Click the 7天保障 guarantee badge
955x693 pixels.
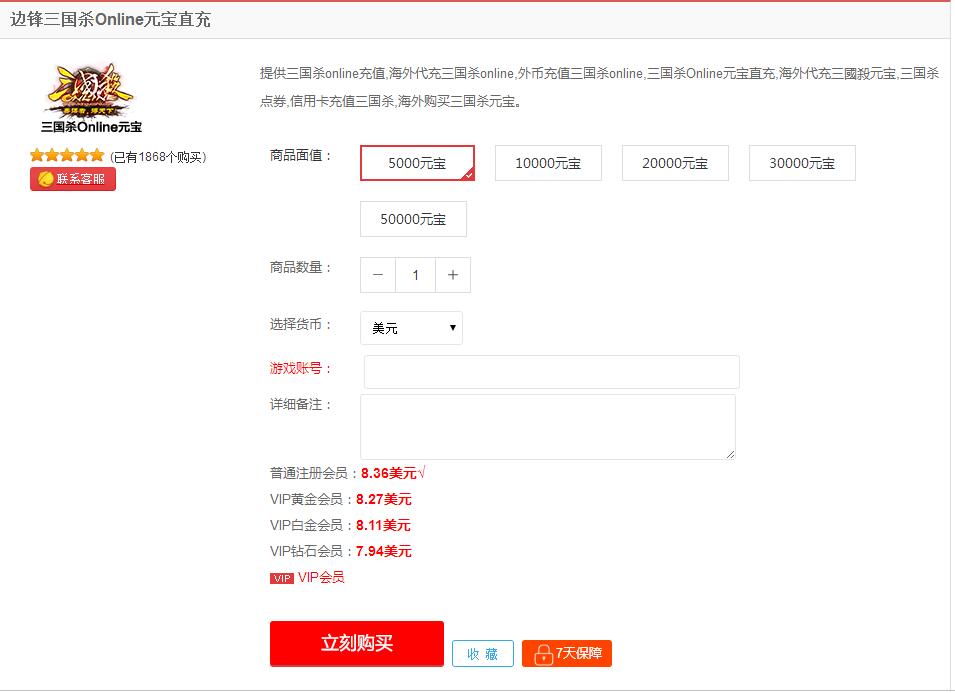pyautogui.click(x=566, y=654)
